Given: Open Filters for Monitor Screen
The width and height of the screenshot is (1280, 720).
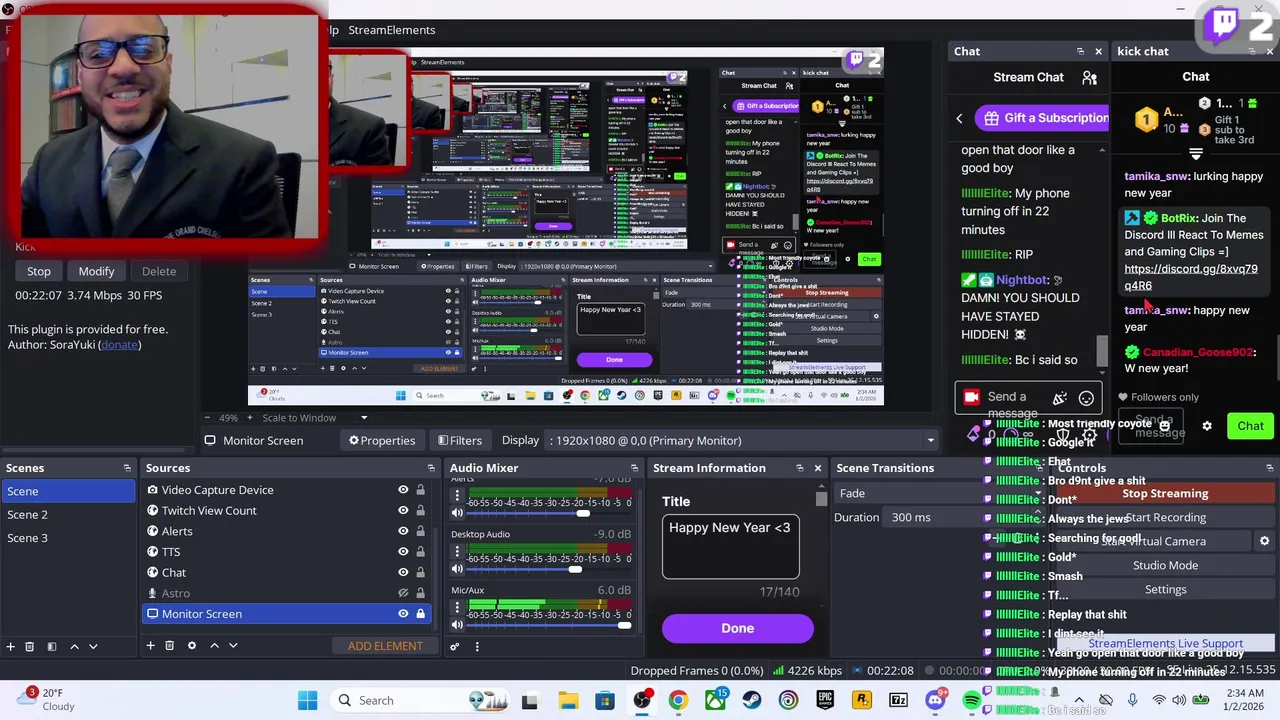Looking at the screenshot, I should [x=460, y=440].
